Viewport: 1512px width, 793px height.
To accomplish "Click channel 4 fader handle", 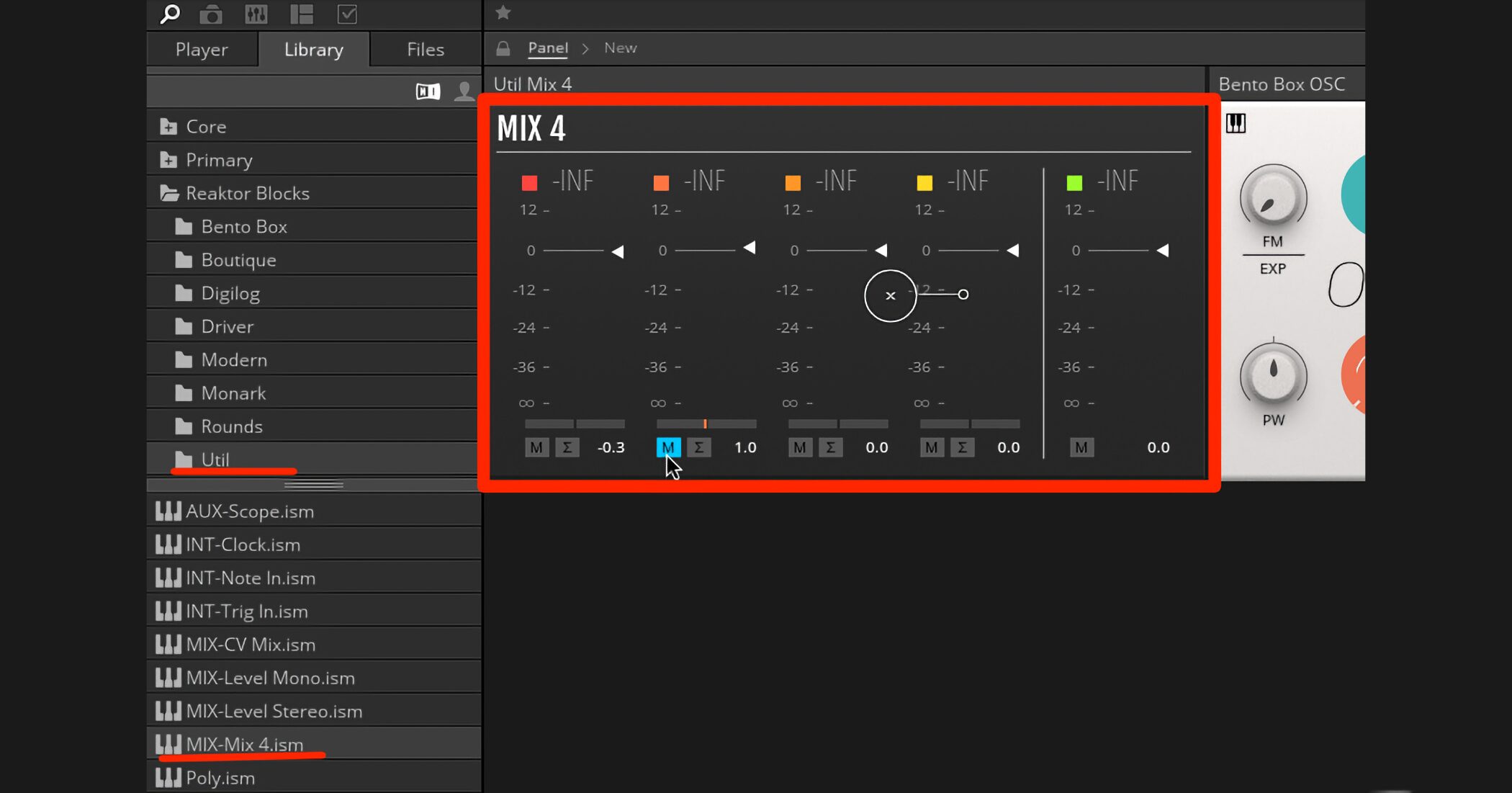I will coord(1013,250).
